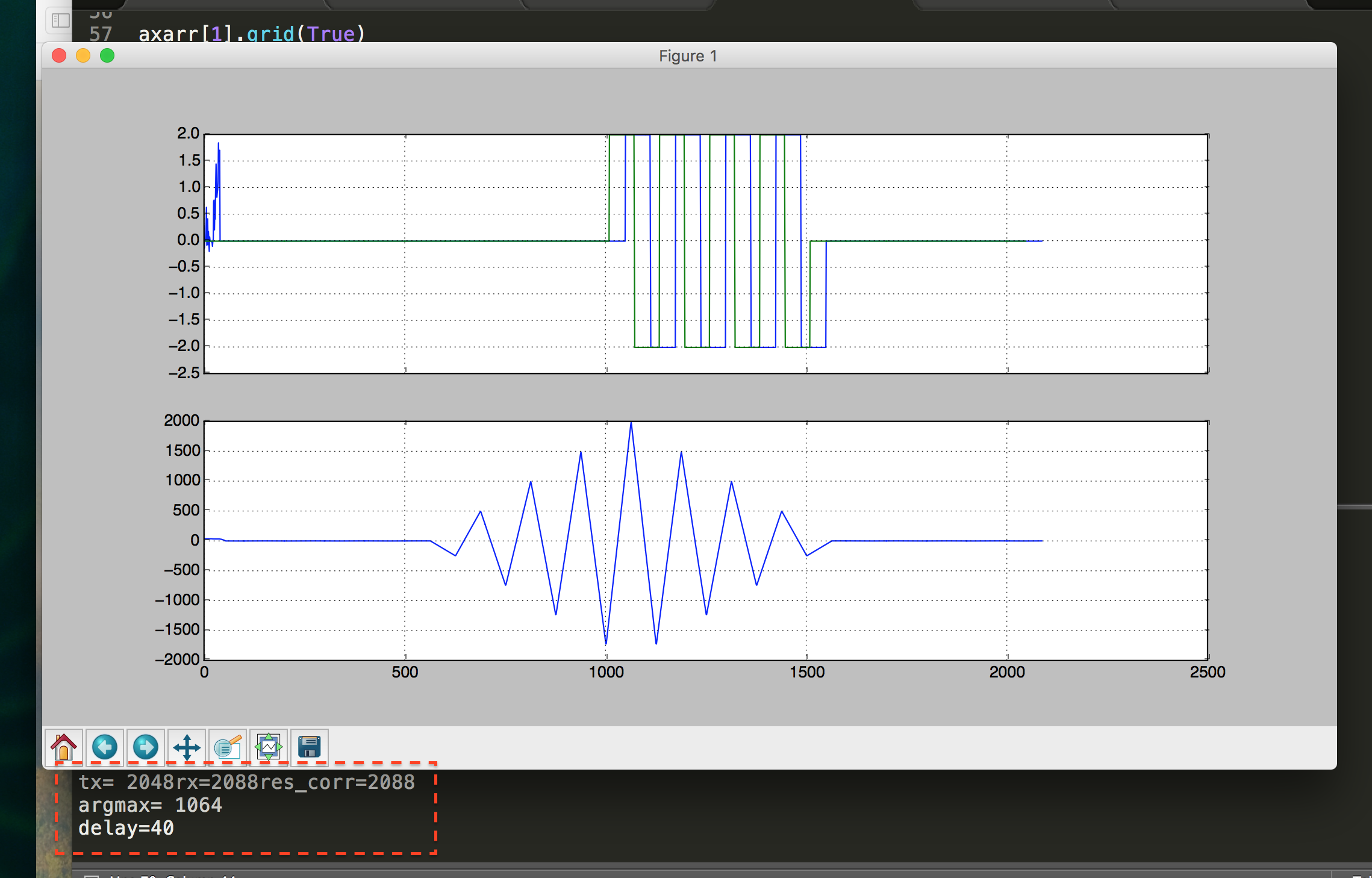Save the figure with floppy disk icon
This screenshot has height=878, width=1372.
[310, 747]
